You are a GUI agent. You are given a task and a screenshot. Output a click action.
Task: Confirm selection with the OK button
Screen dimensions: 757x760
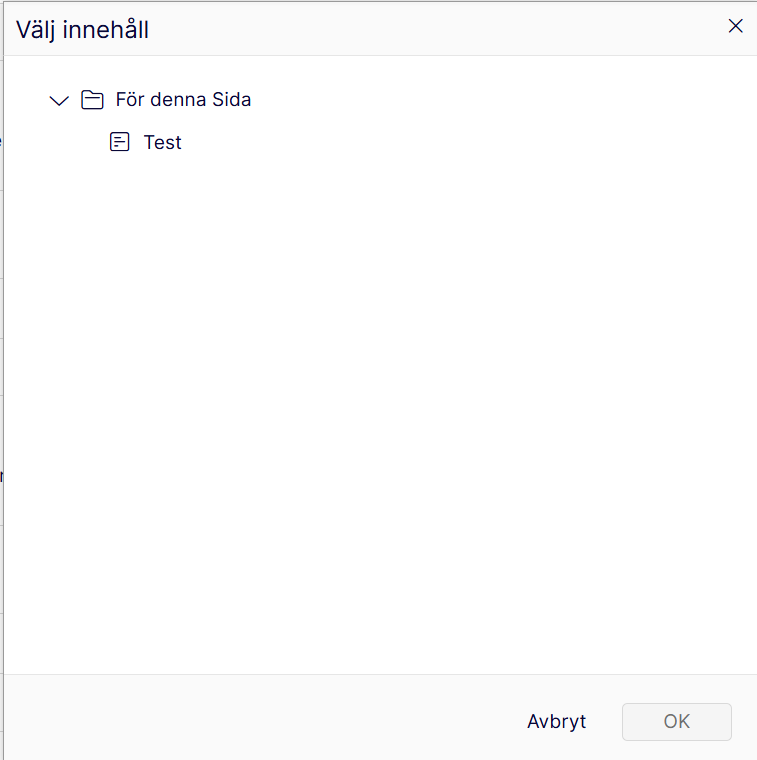tap(676, 721)
